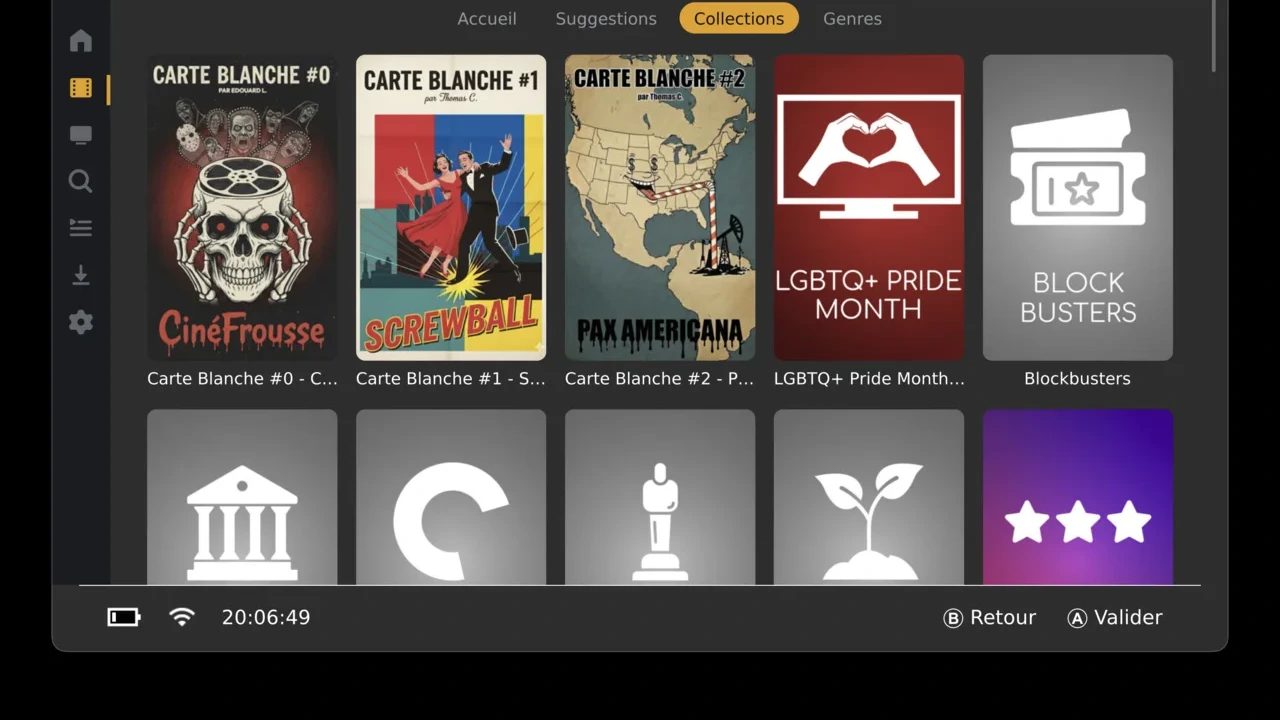Open the LGBTQ+ Pride Month collection card

point(869,207)
